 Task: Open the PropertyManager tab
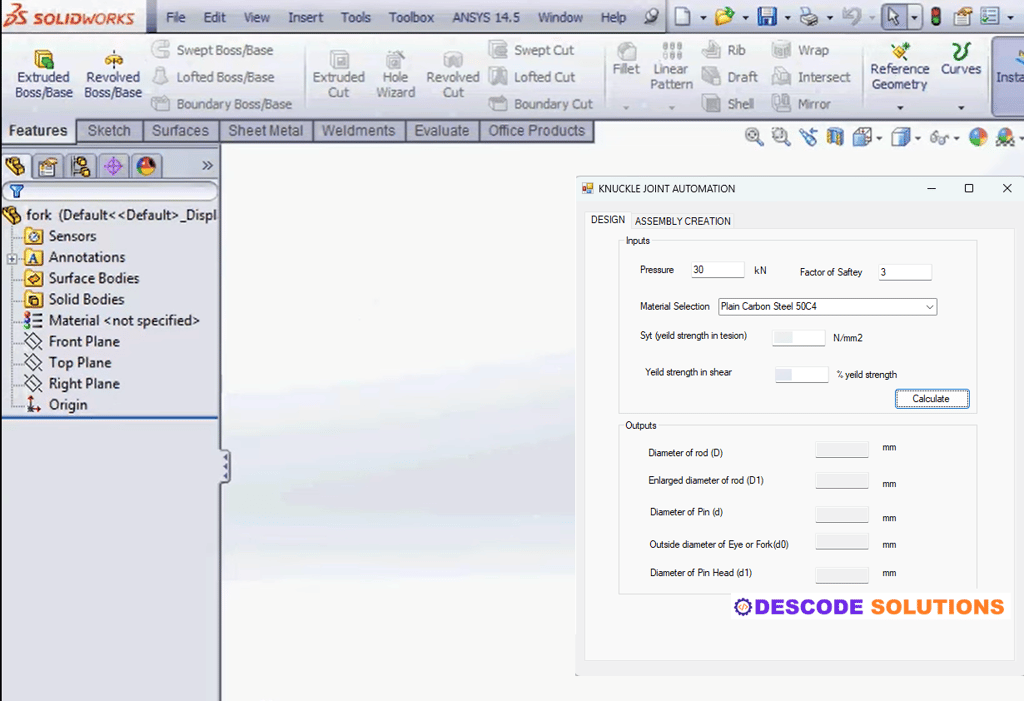(x=47, y=166)
